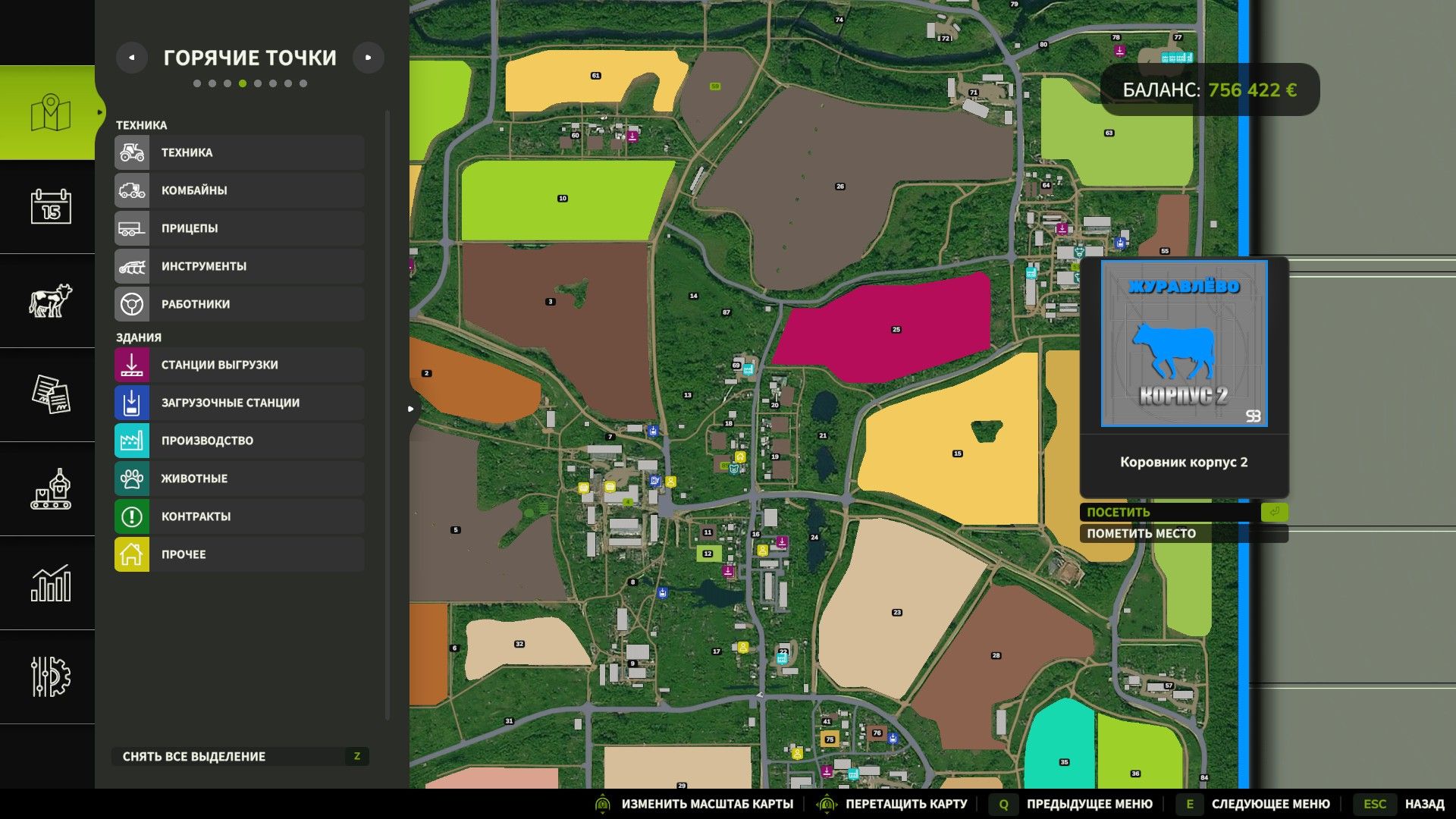Open the production chains icon in sidebar
This screenshot has width=1456, height=819.
50,488
